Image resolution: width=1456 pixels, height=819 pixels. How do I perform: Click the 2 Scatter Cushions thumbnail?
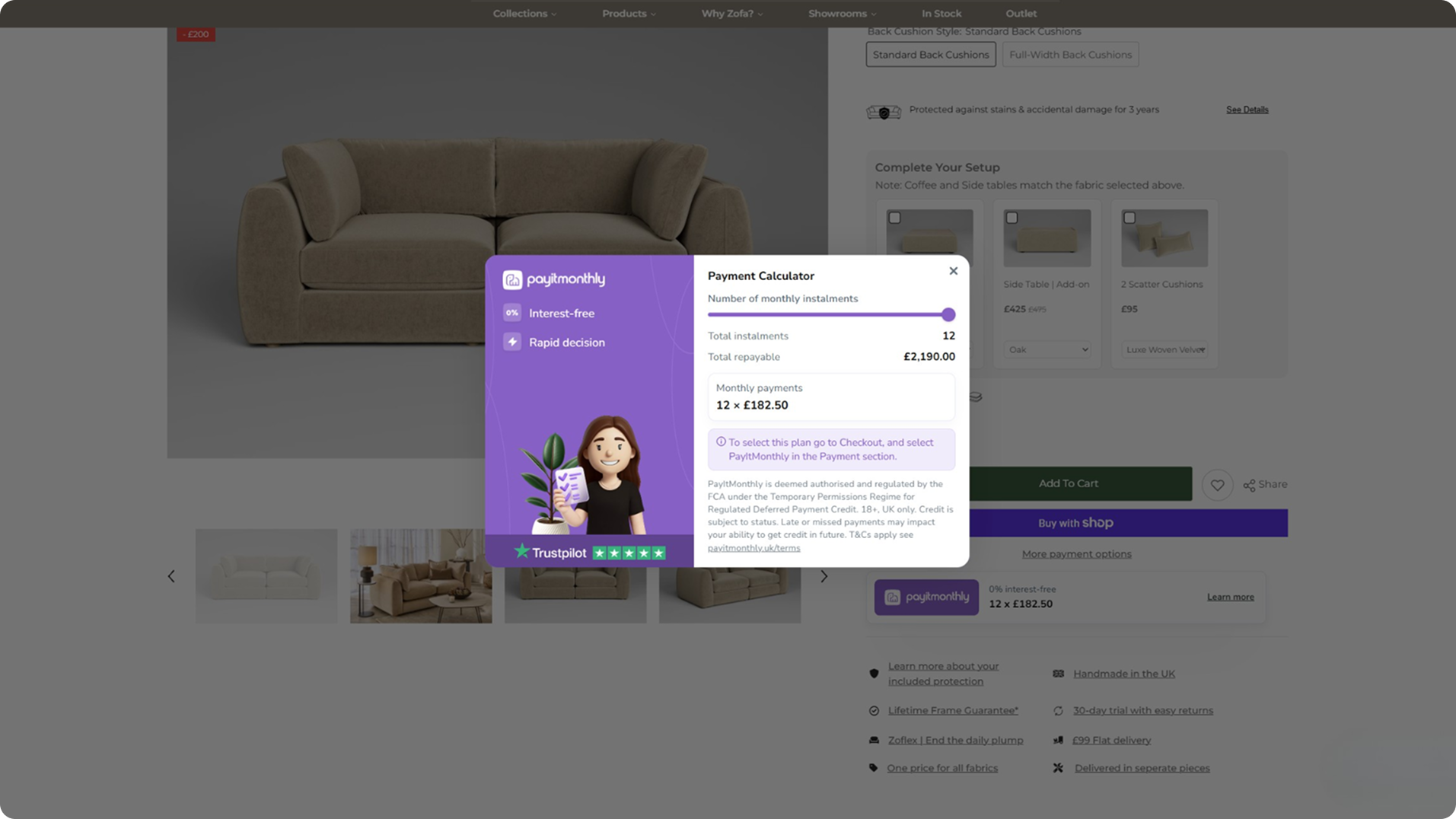1164,238
